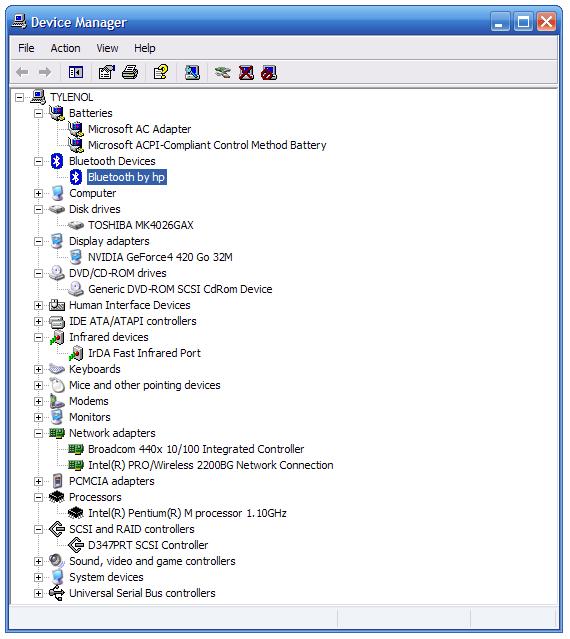Select Microsoft AC Adapter device
Viewport: 570px width, 639px height.
coord(139,129)
